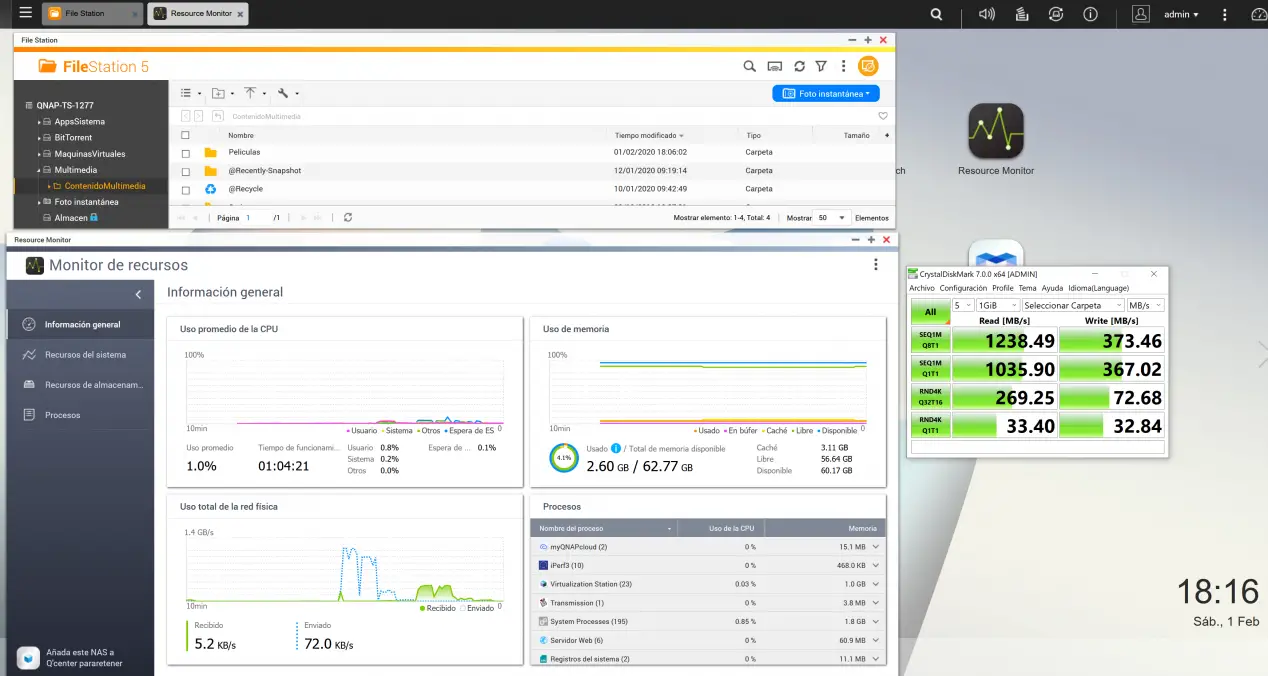Viewport: 1268px width, 676px height.
Task: Collapse the Multimedia tree folder
Action: (41, 170)
